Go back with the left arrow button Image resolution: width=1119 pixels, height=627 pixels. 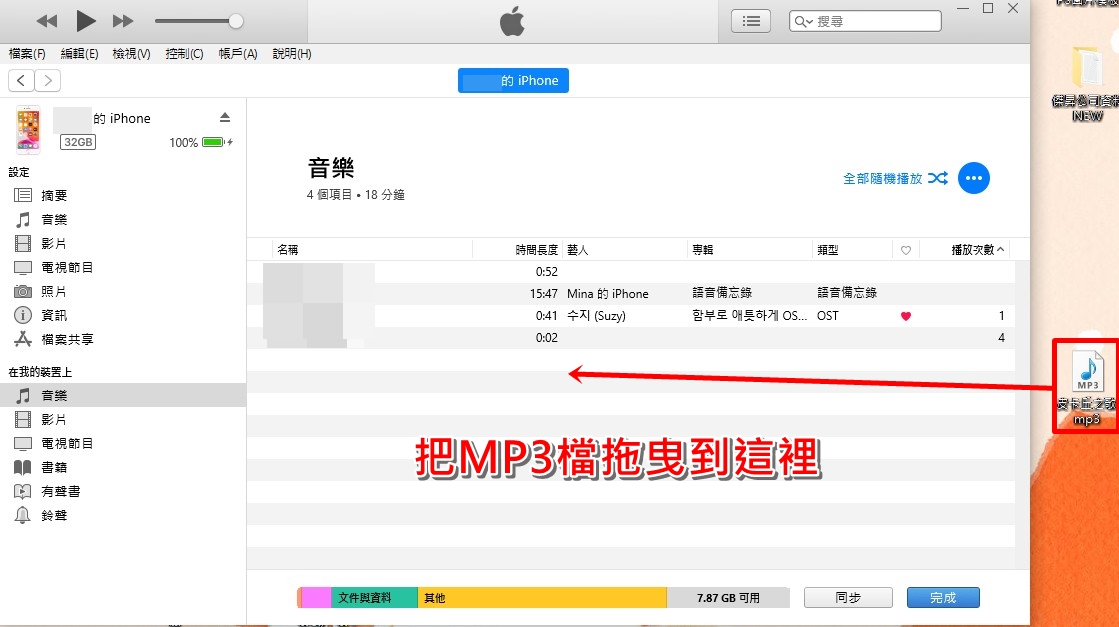point(21,81)
